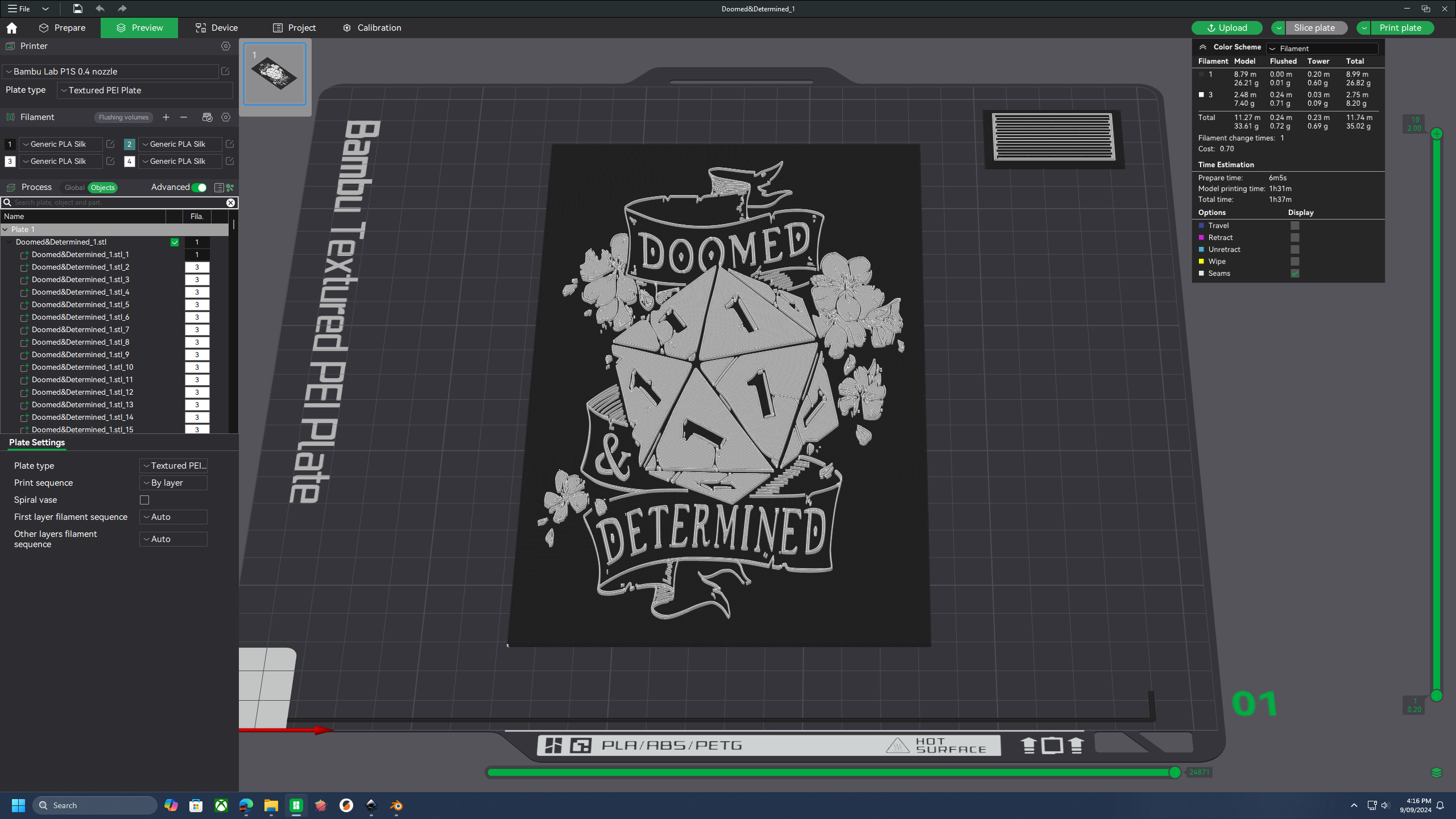Open the printer preset dropdown
This screenshot has width=1456, height=819.
click(x=111, y=72)
